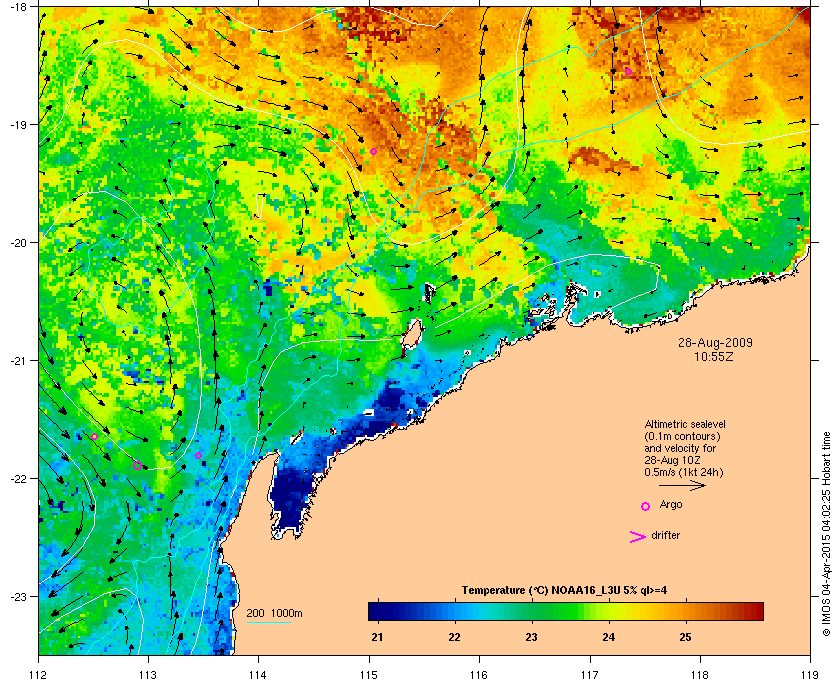Click the date text "28-Aug-2009"
840x680 pixels.
(x=715, y=342)
